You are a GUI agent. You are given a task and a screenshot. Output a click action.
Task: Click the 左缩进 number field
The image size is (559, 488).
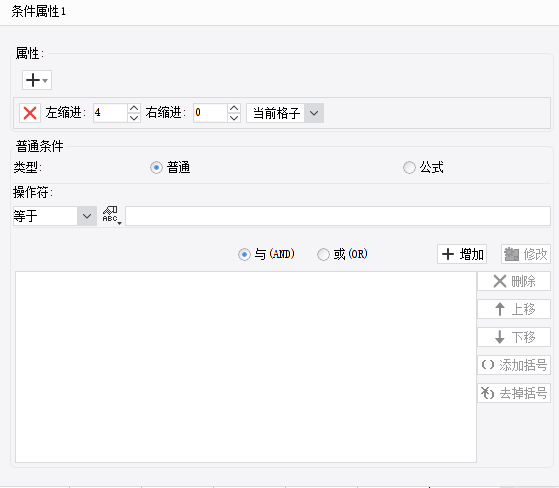110,113
